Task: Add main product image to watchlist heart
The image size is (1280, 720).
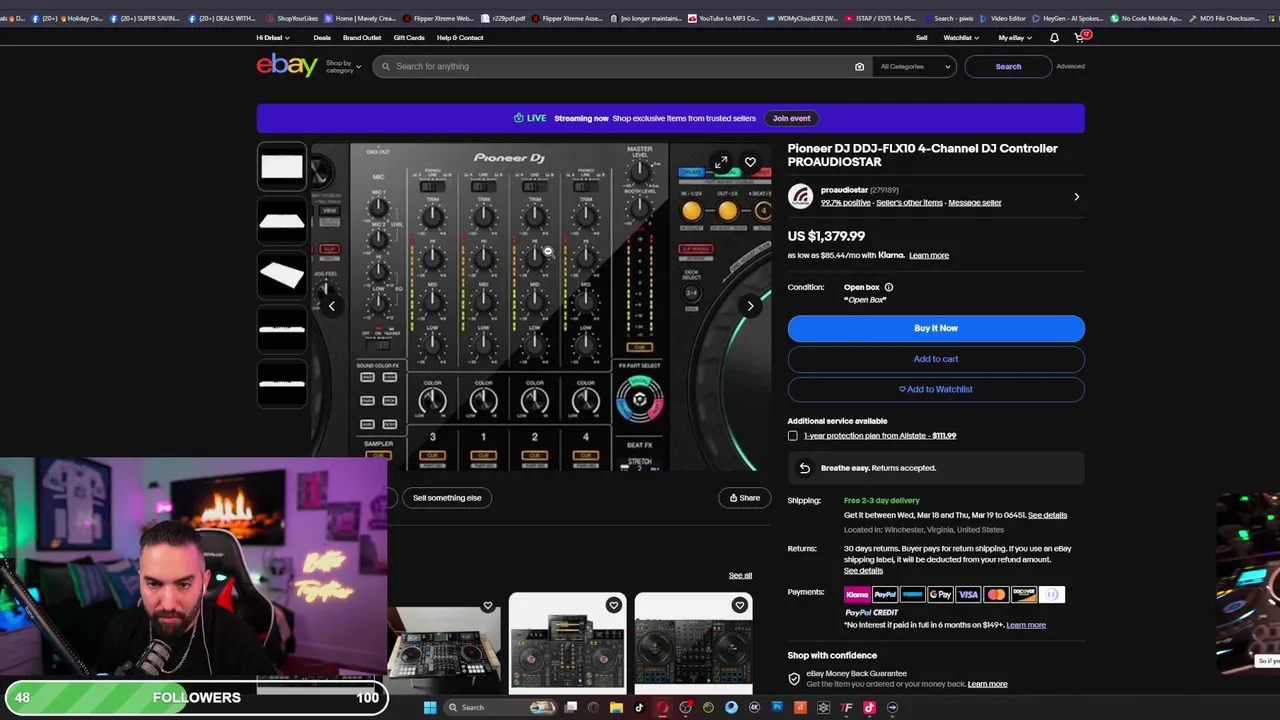Action: tap(750, 162)
